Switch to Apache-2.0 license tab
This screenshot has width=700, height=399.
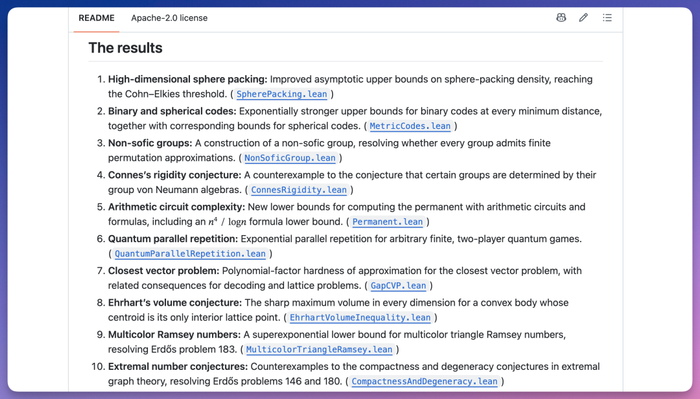(x=169, y=18)
